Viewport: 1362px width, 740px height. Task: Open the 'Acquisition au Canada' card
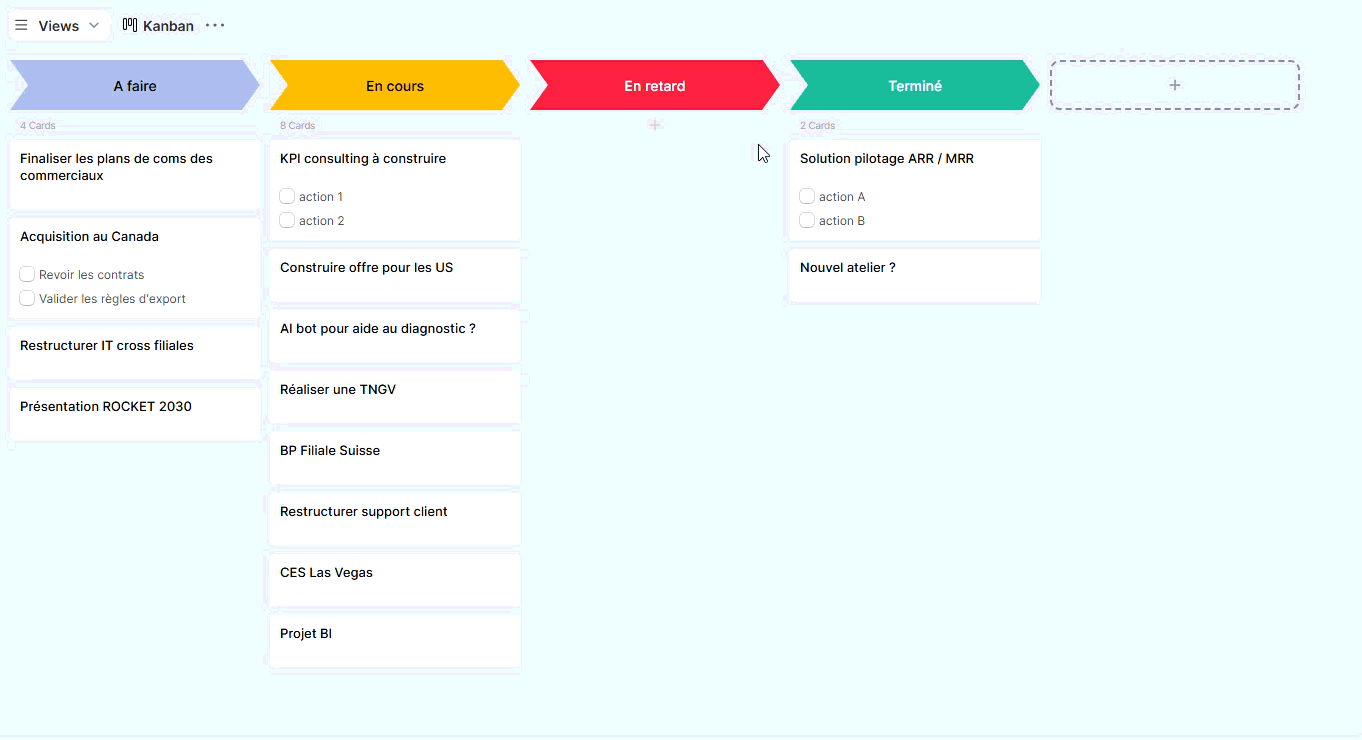[89, 237]
